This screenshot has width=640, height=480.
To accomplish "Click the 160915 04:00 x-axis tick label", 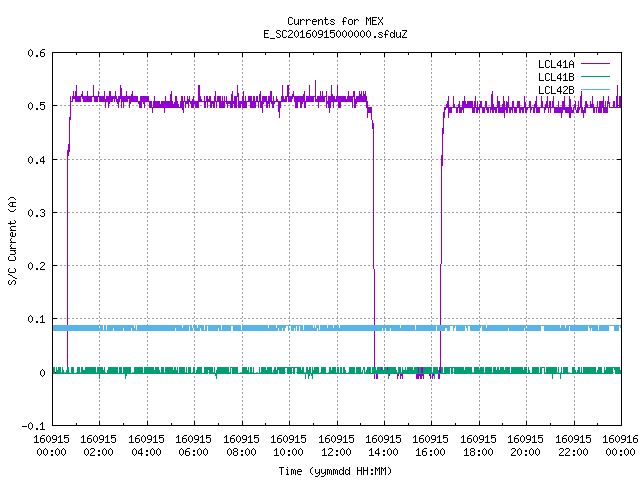I will tap(146, 446).
